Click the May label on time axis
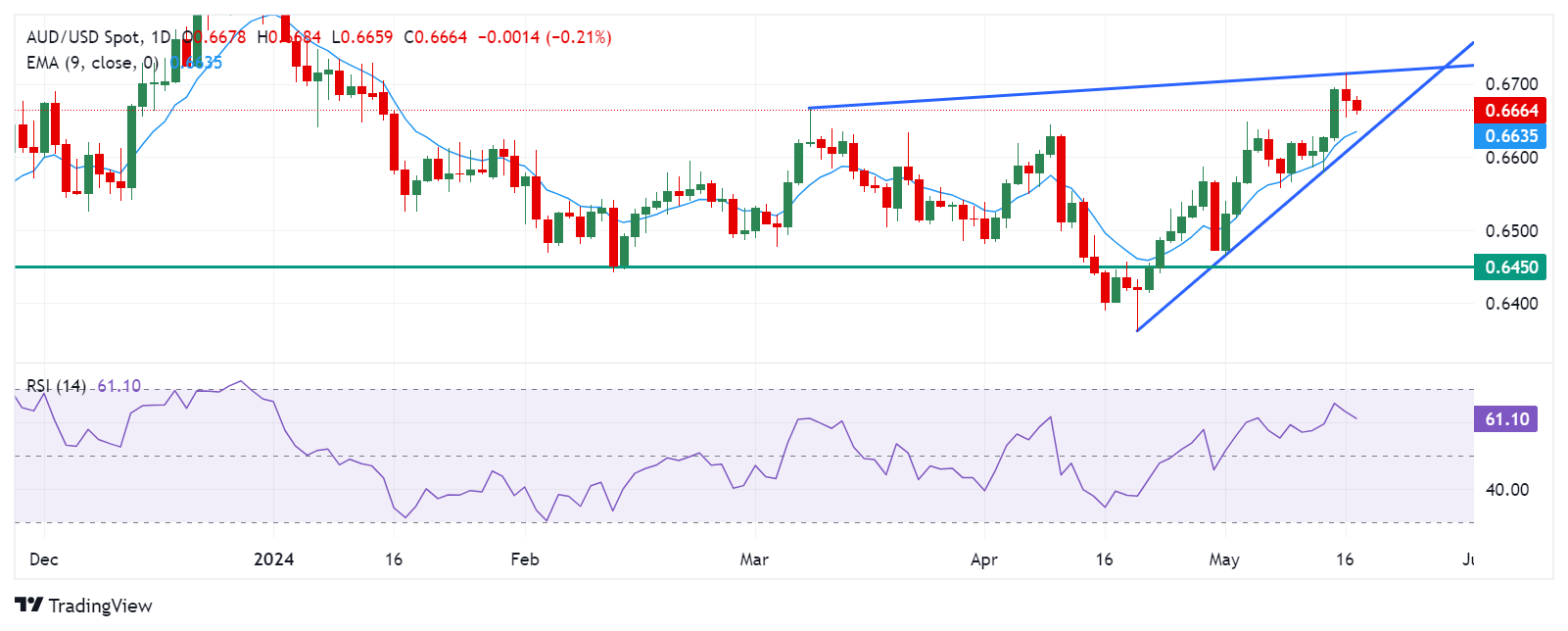 click(1224, 559)
